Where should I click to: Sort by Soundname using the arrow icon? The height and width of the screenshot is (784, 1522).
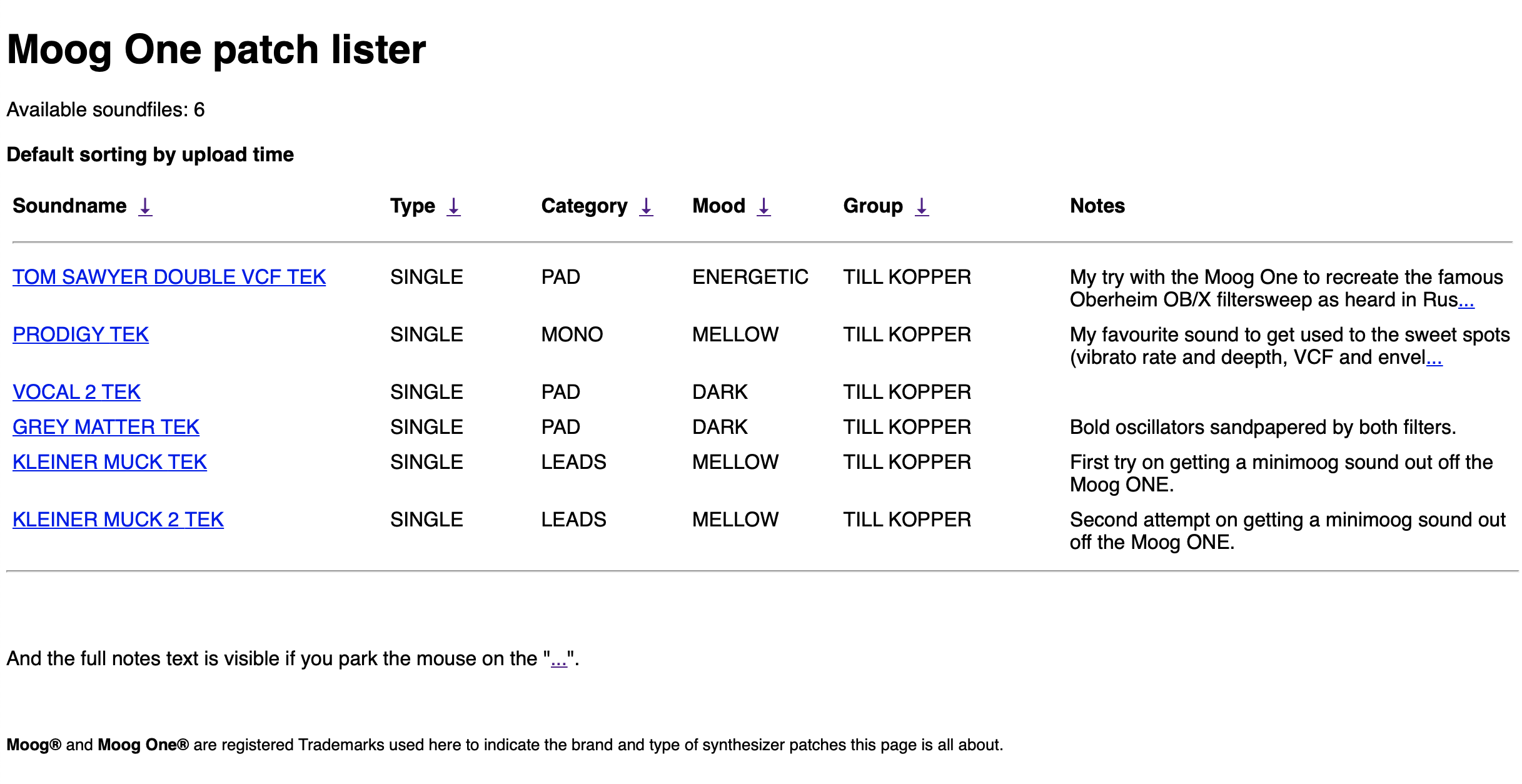[x=145, y=206]
